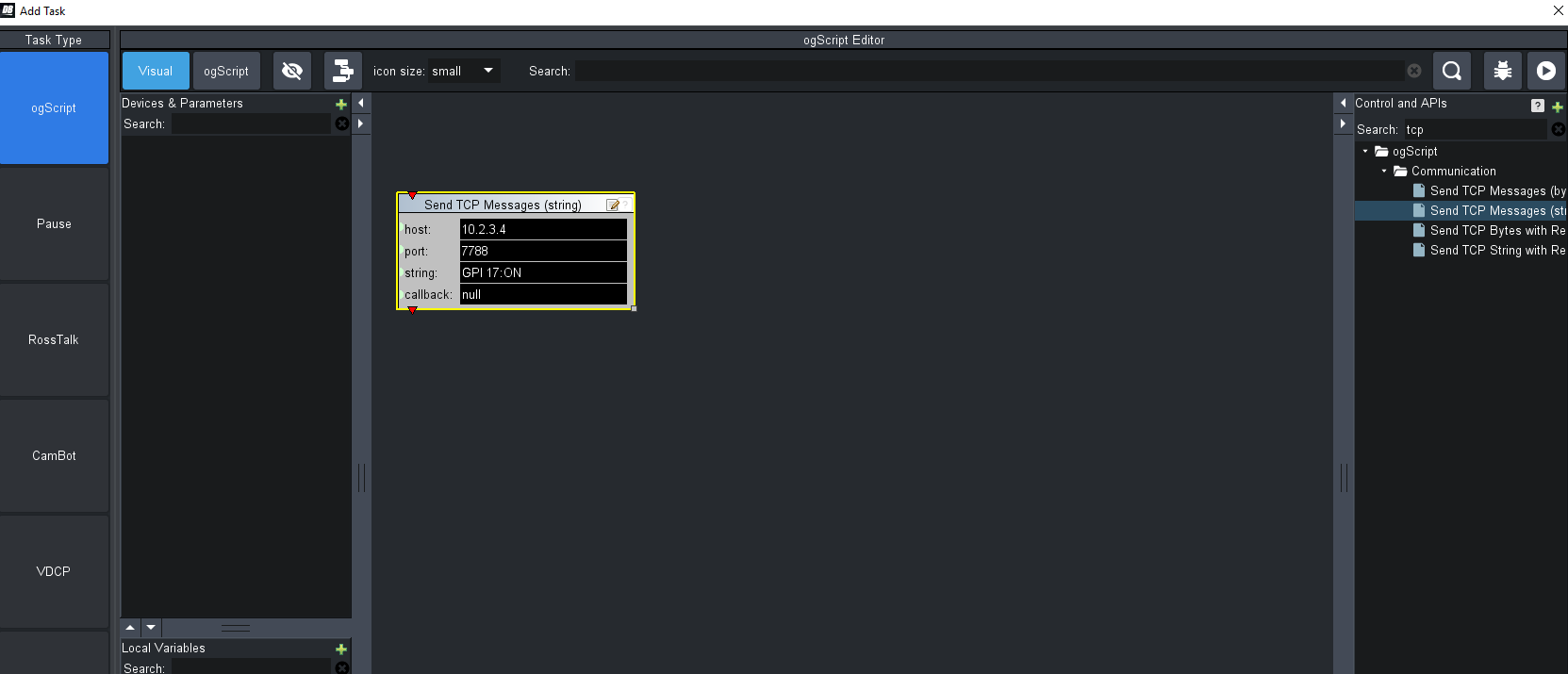Viewport: 1568px width, 674px height.
Task: Open the icon size dropdown
Action: click(464, 71)
